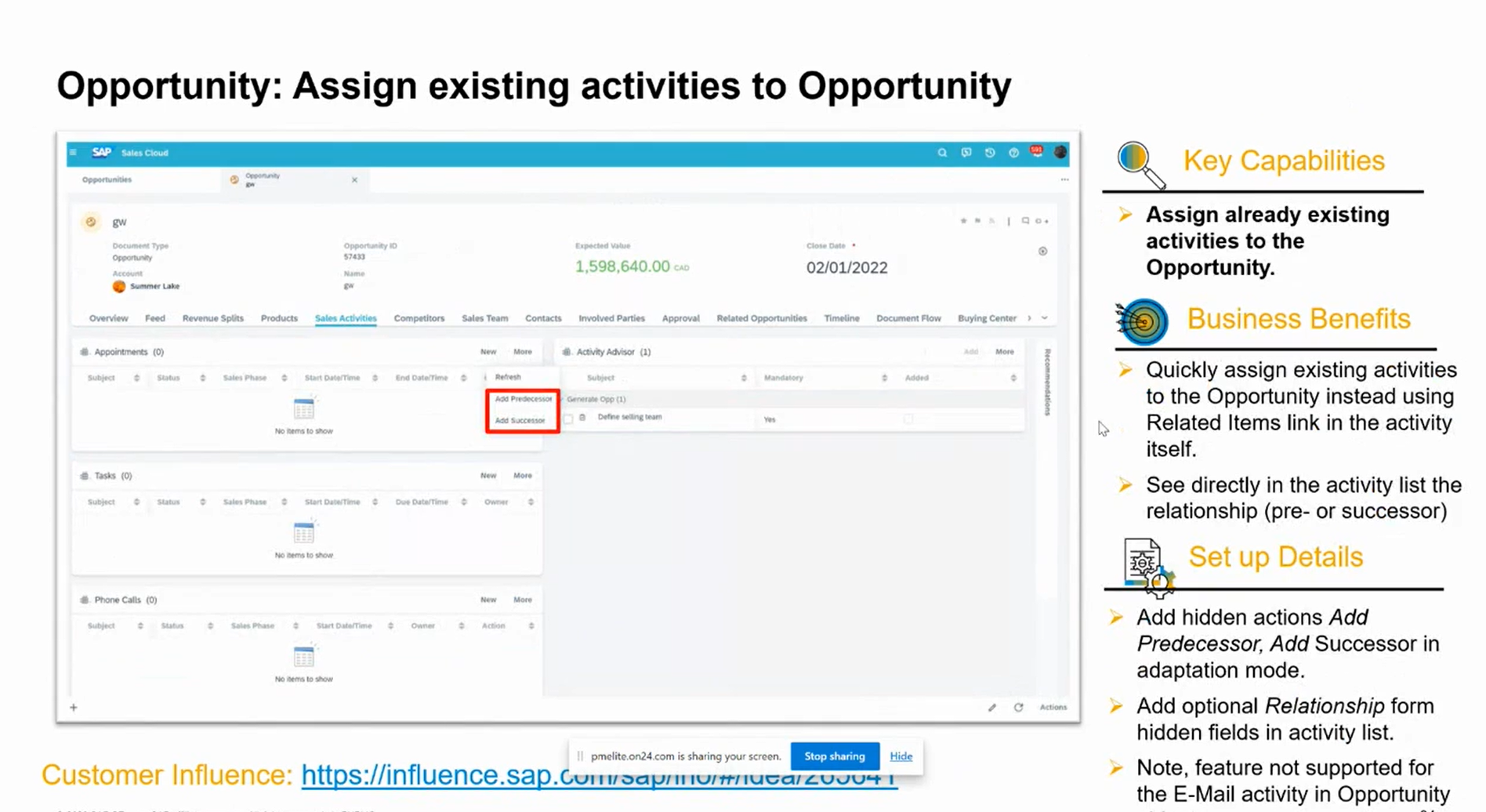Screen dimensions: 1486x812
Task: Toggle the Added checkbox for Define selling team
Action: tap(908, 419)
